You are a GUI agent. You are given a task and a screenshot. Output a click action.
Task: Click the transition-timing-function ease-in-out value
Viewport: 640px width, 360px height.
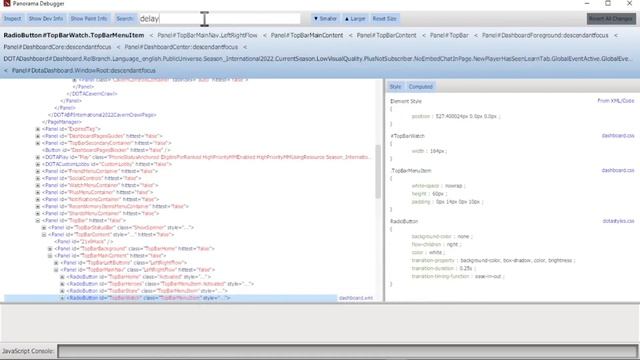488,276
